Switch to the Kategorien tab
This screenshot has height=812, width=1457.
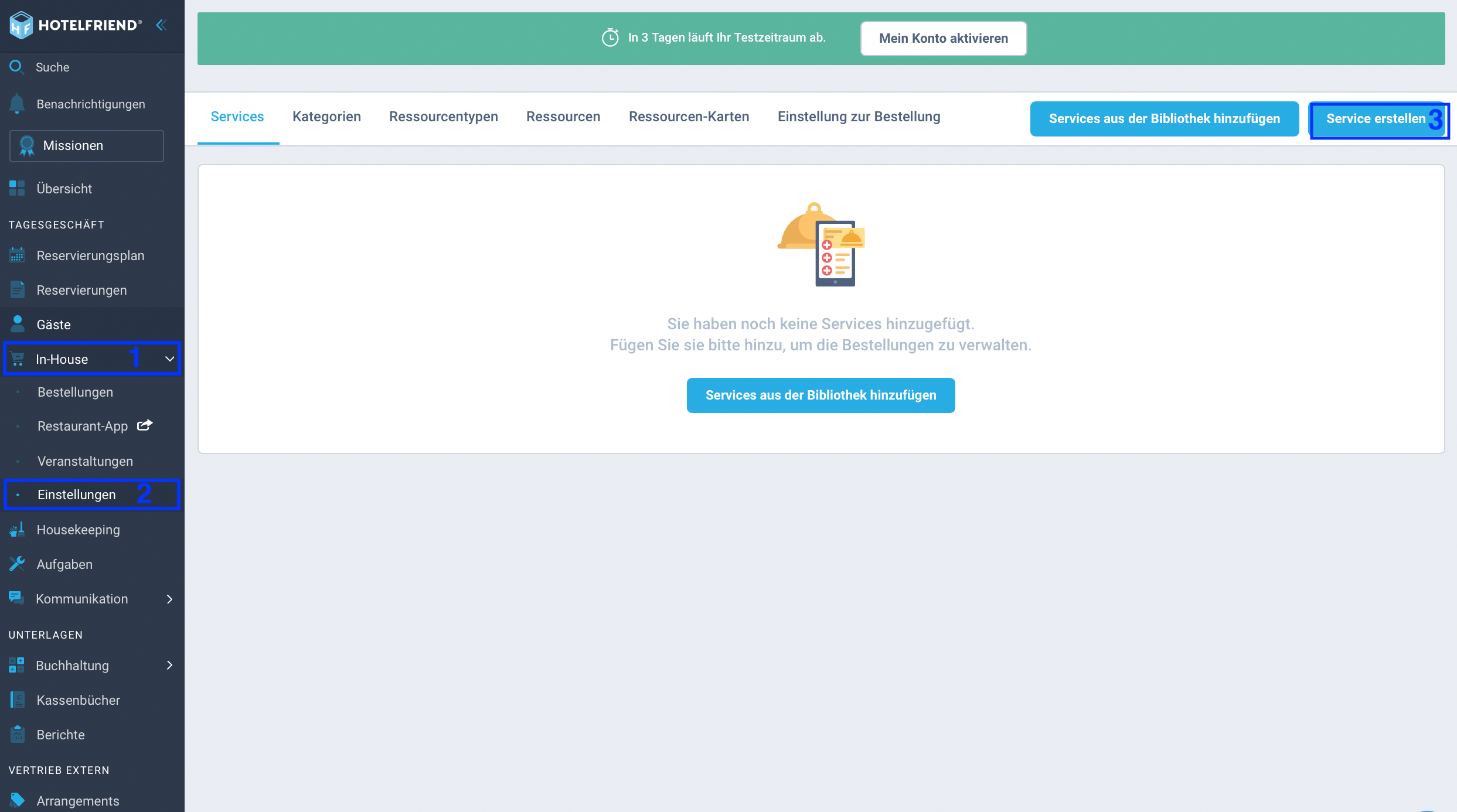tap(326, 117)
